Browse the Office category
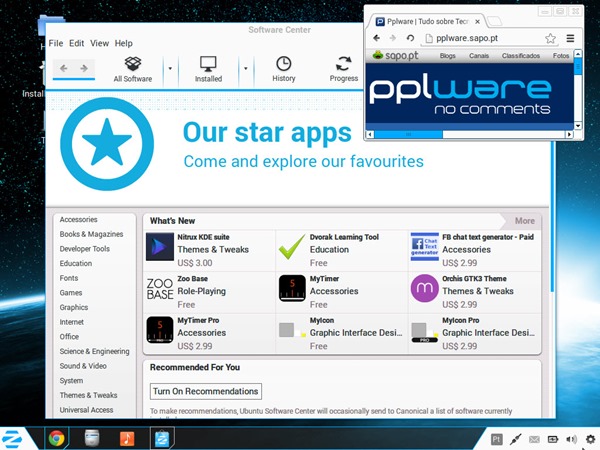600x450 pixels. point(69,337)
